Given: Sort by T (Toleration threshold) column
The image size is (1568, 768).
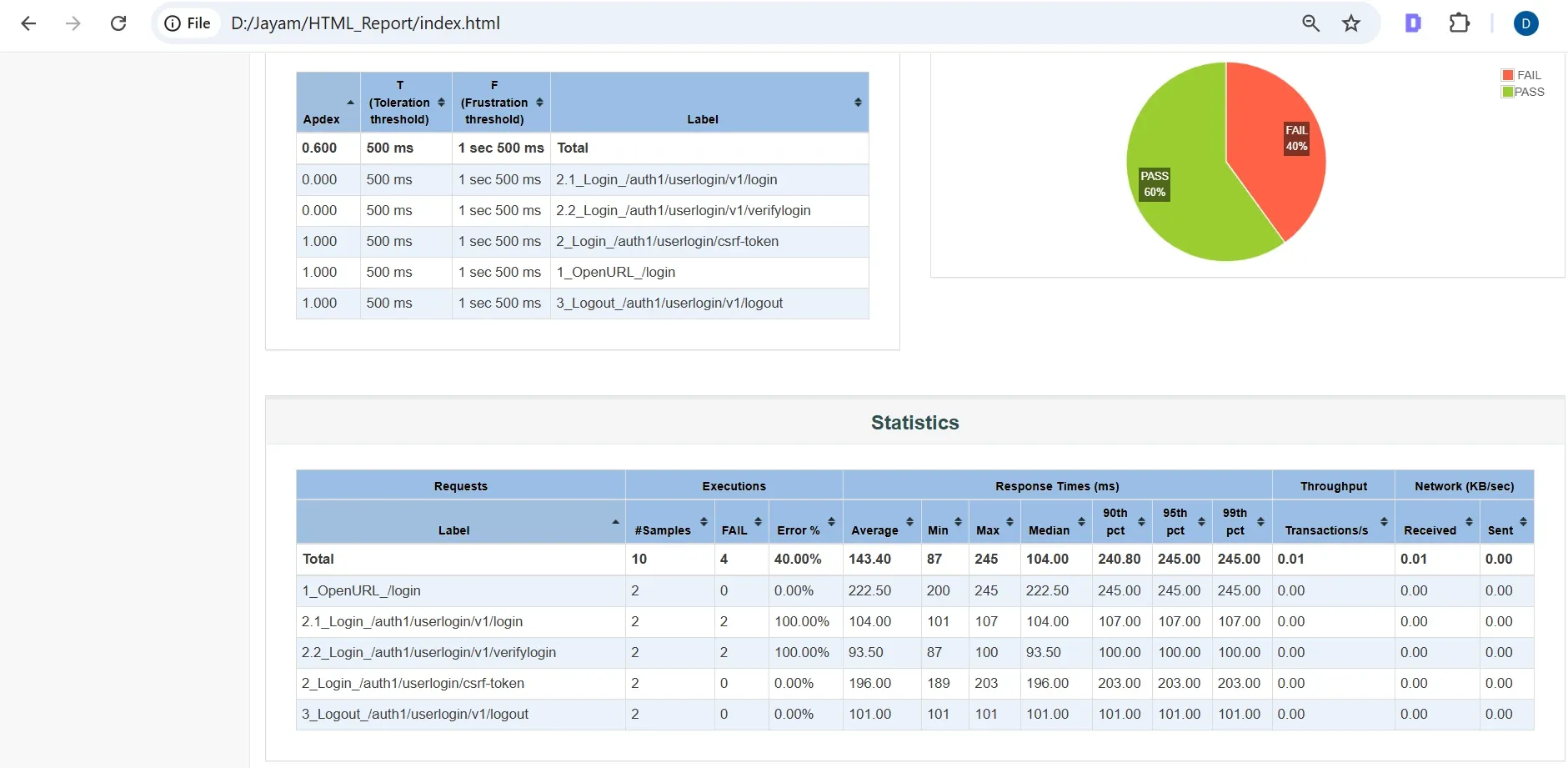Looking at the screenshot, I should [x=406, y=103].
